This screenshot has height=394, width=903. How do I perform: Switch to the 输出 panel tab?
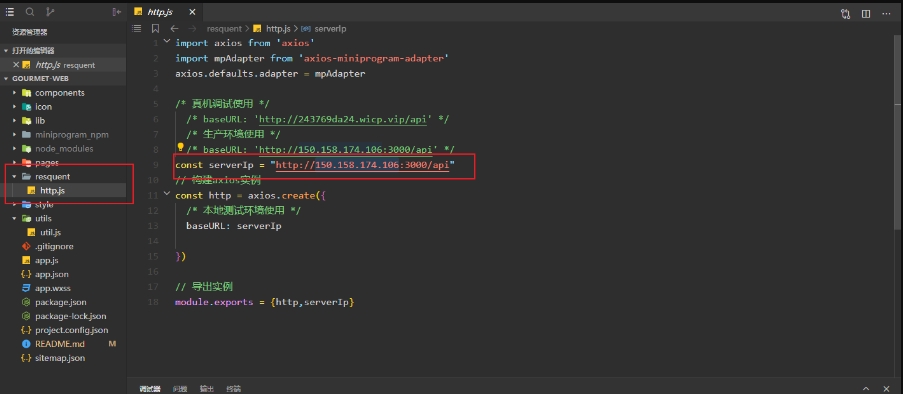pos(207,389)
